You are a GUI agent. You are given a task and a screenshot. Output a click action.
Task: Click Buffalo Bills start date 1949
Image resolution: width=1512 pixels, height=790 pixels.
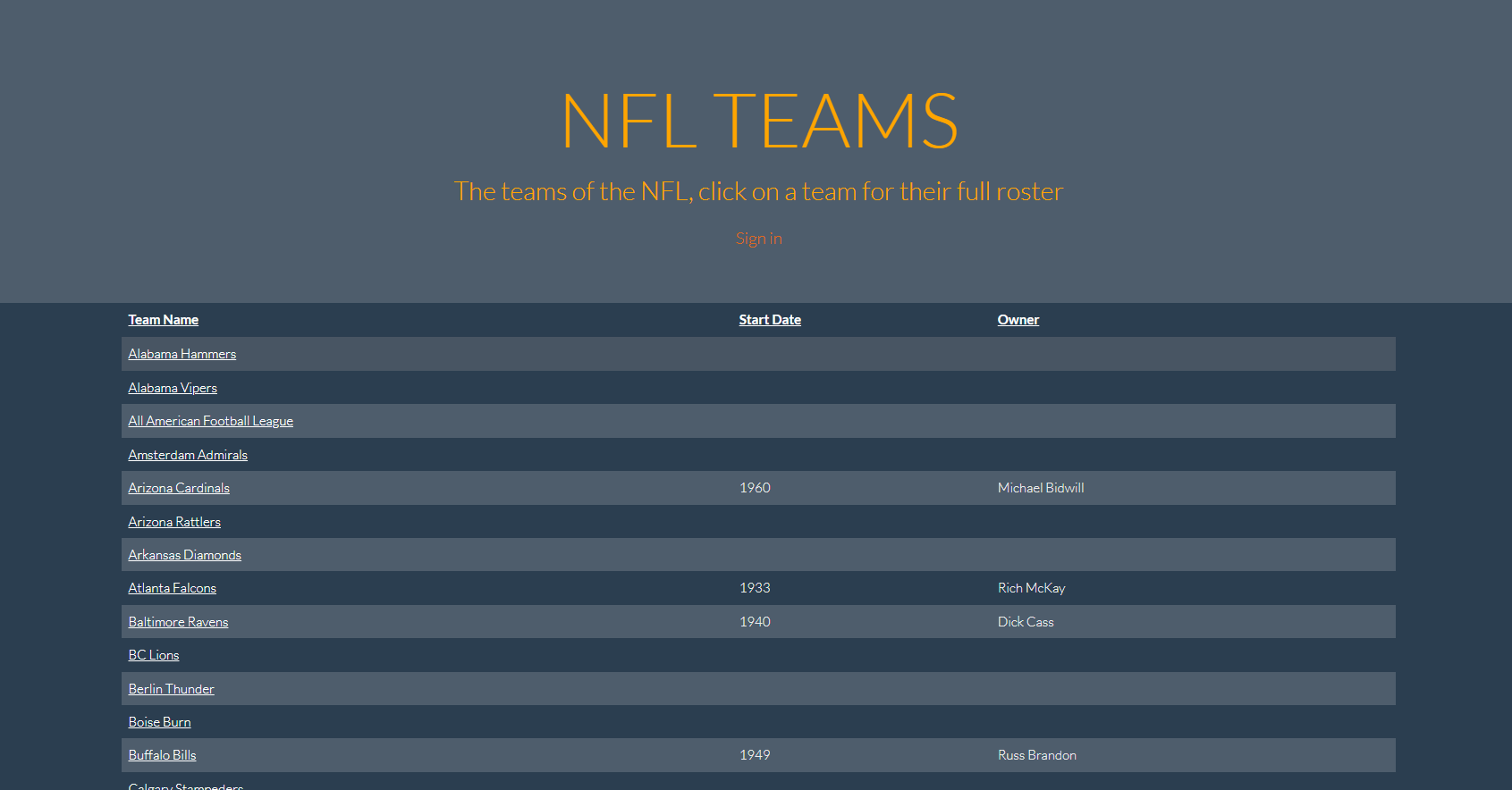[755, 755]
